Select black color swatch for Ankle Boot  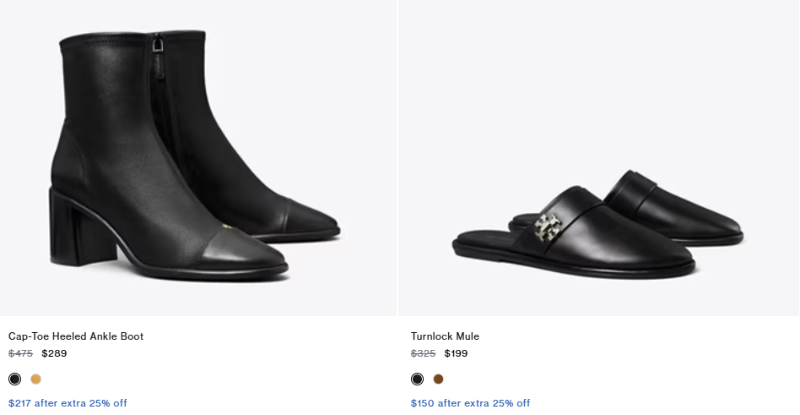pyautogui.click(x=14, y=379)
